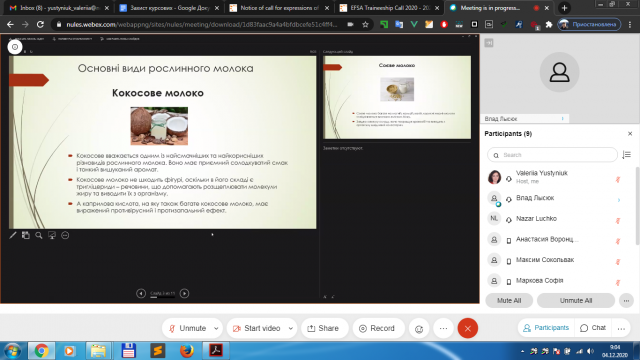
Task: Open audio options arrow beside Unmute
Action: (216, 328)
